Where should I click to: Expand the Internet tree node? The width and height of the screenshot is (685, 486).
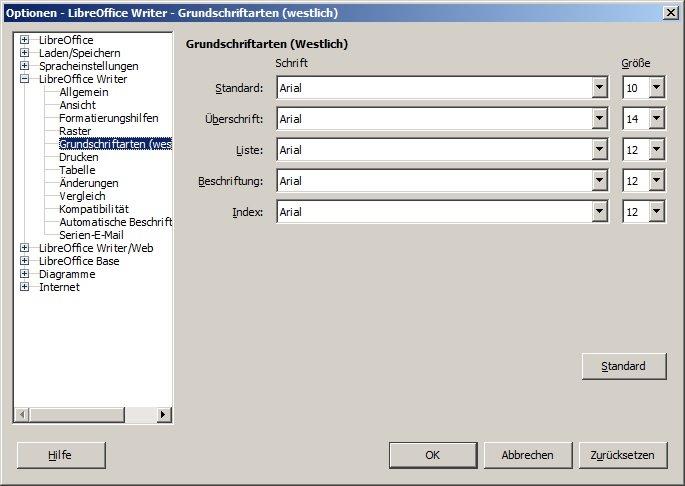click(24, 287)
